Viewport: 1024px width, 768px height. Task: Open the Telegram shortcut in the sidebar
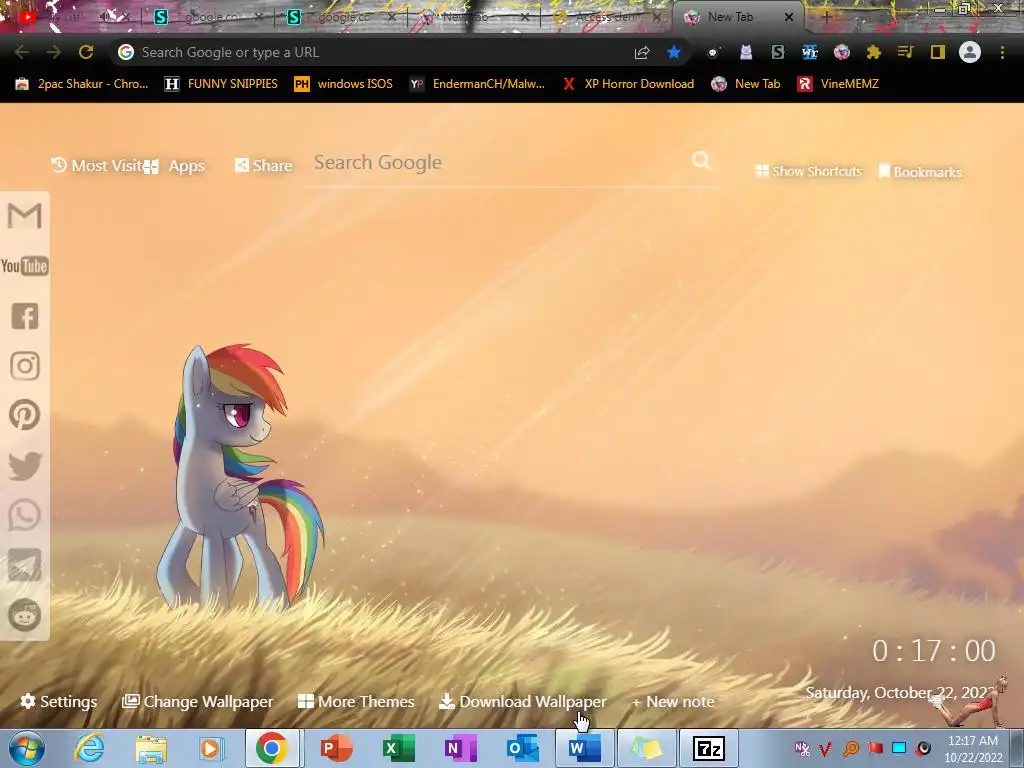25,565
